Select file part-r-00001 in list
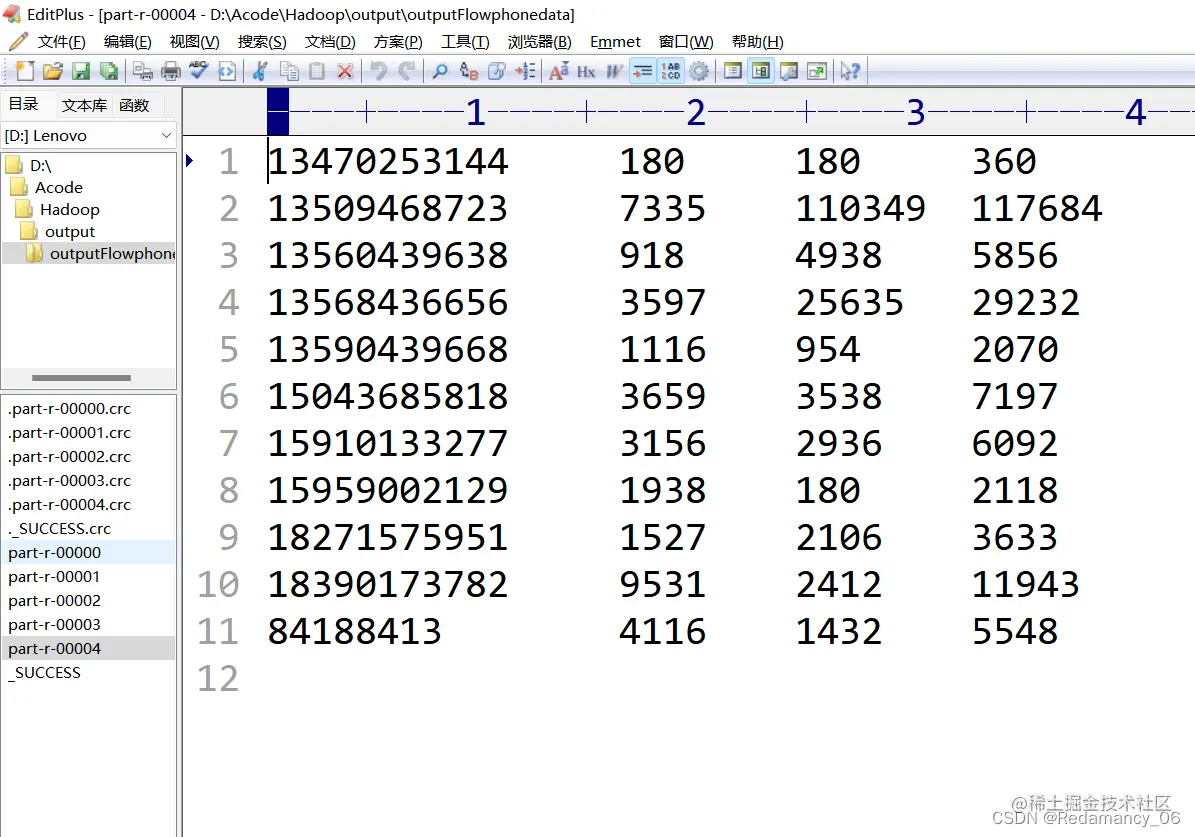Screen dimensions: 1195x837 (x=54, y=577)
